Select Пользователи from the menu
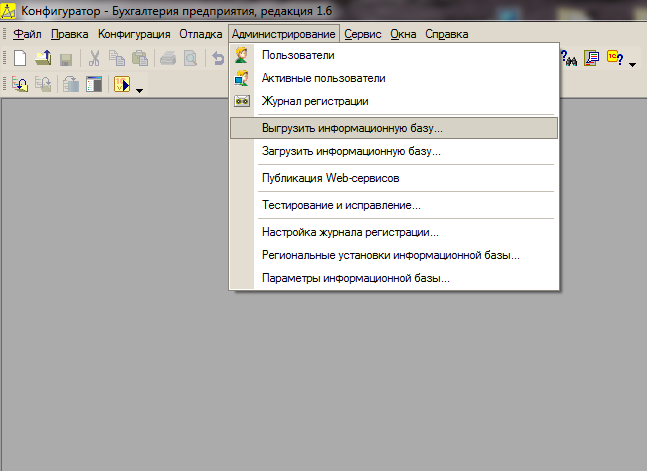The image size is (647, 471). (394, 55)
